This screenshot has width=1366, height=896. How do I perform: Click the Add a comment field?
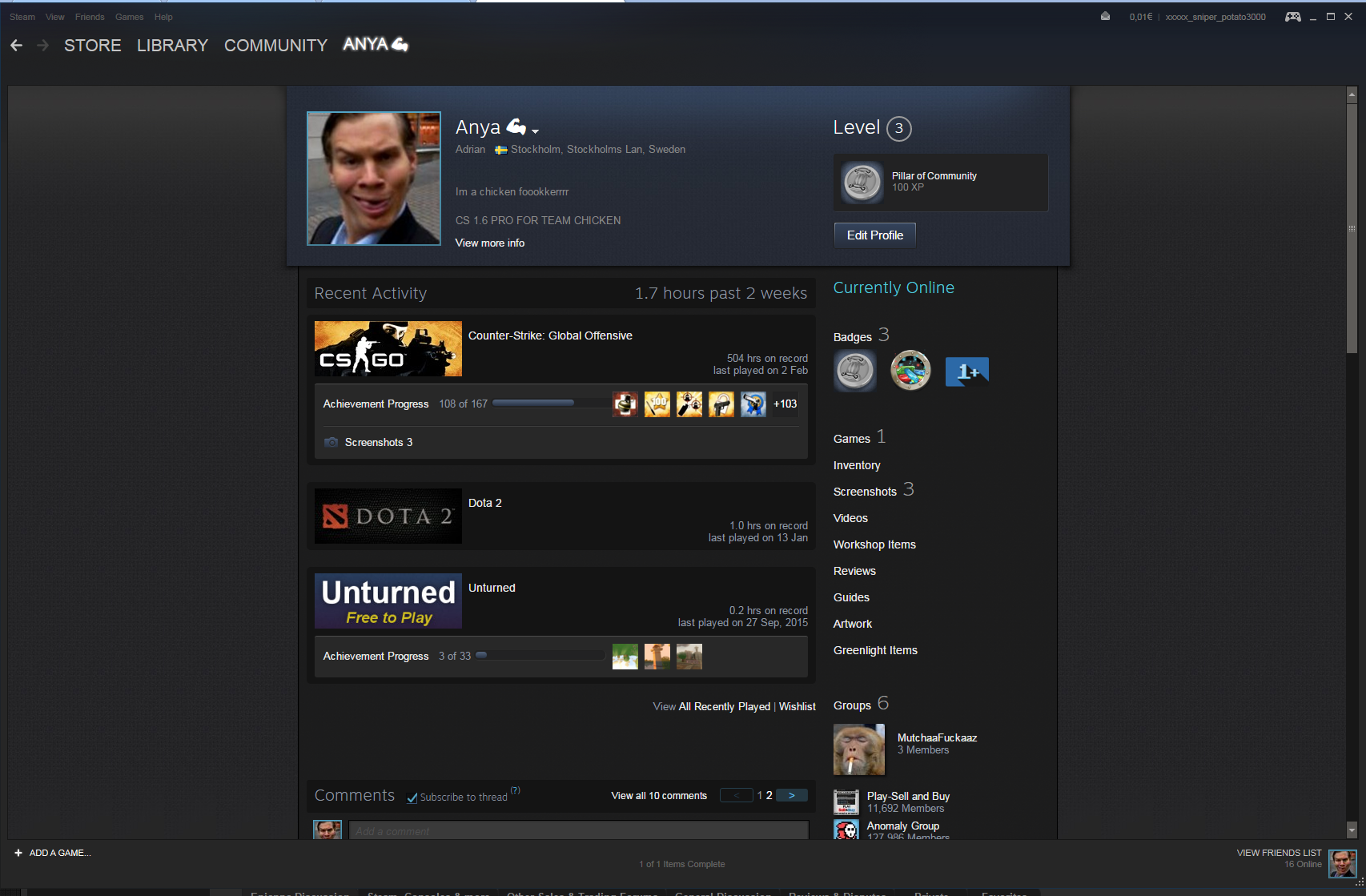(578, 830)
